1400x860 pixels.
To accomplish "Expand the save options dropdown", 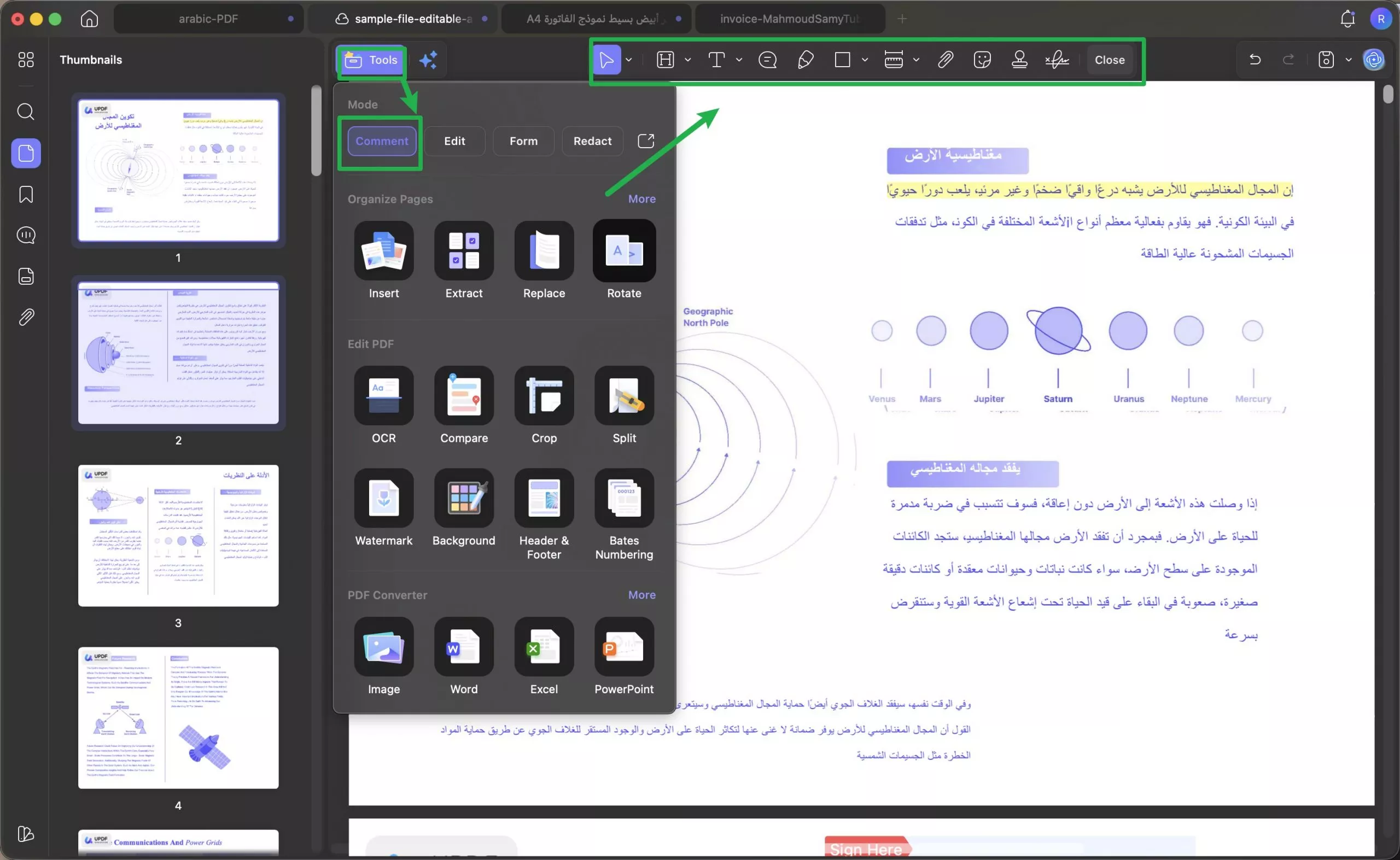I will pyautogui.click(x=1347, y=60).
